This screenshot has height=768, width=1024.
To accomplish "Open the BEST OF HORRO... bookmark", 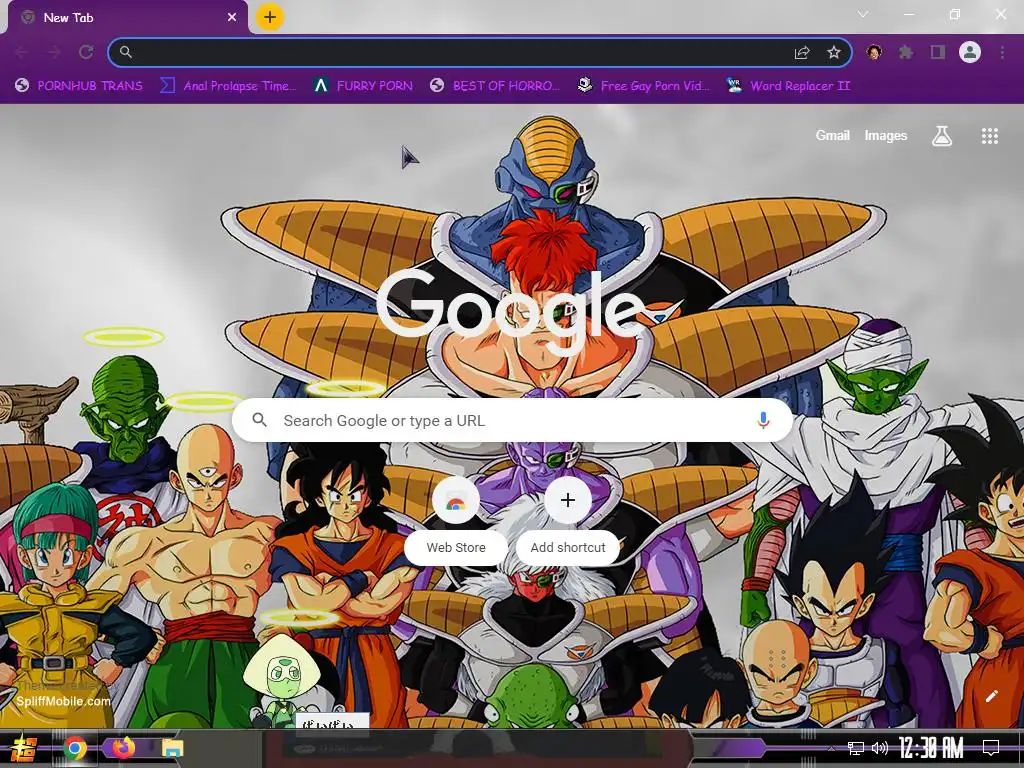I will [495, 86].
